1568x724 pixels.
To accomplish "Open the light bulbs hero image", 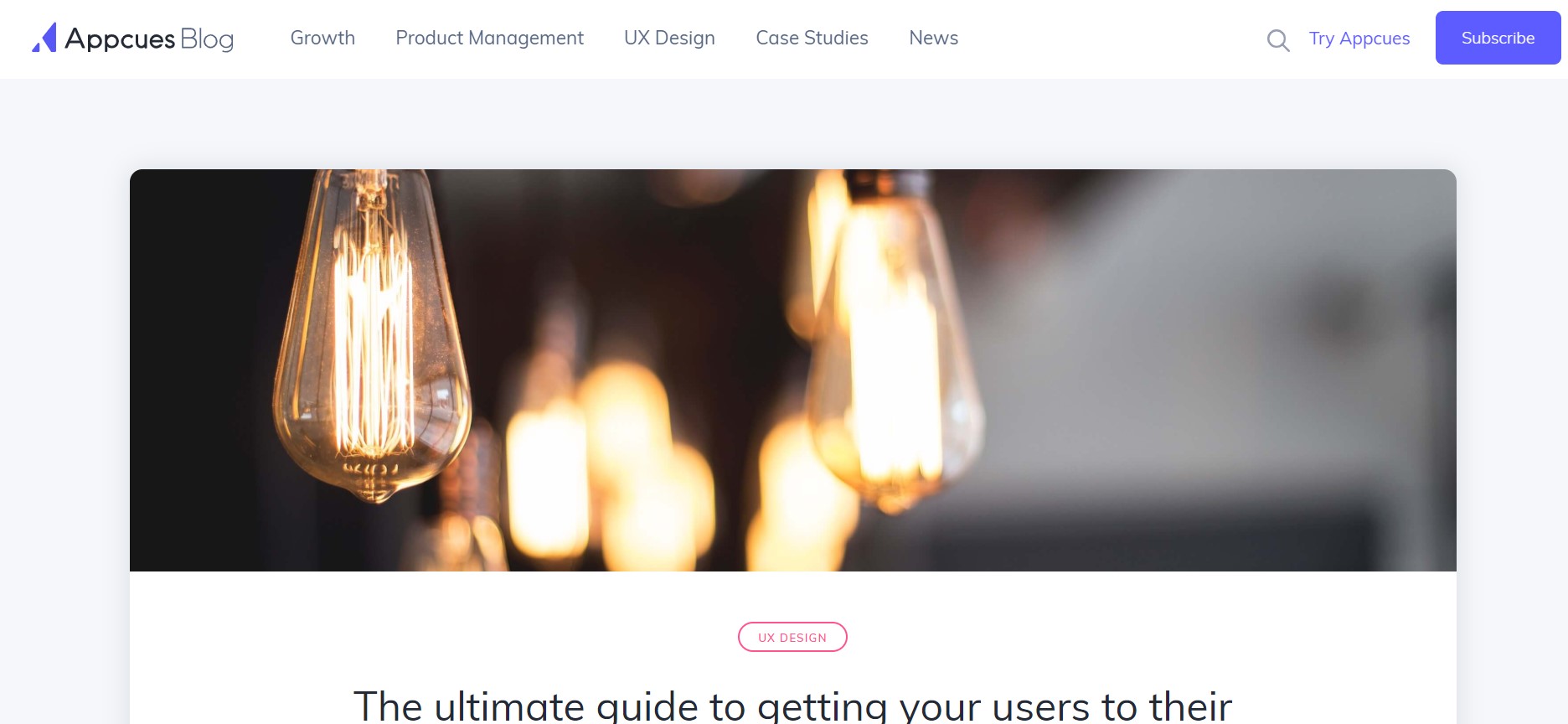I will click(793, 370).
